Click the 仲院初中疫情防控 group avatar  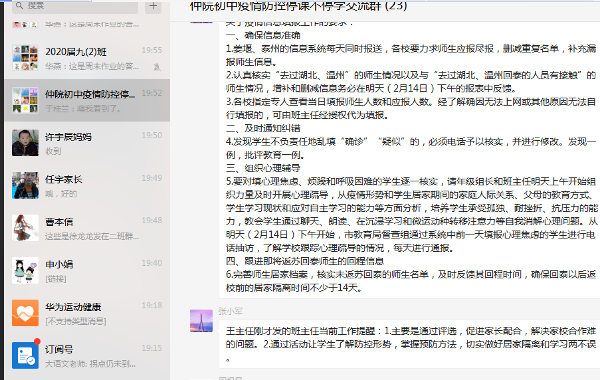(25, 100)
